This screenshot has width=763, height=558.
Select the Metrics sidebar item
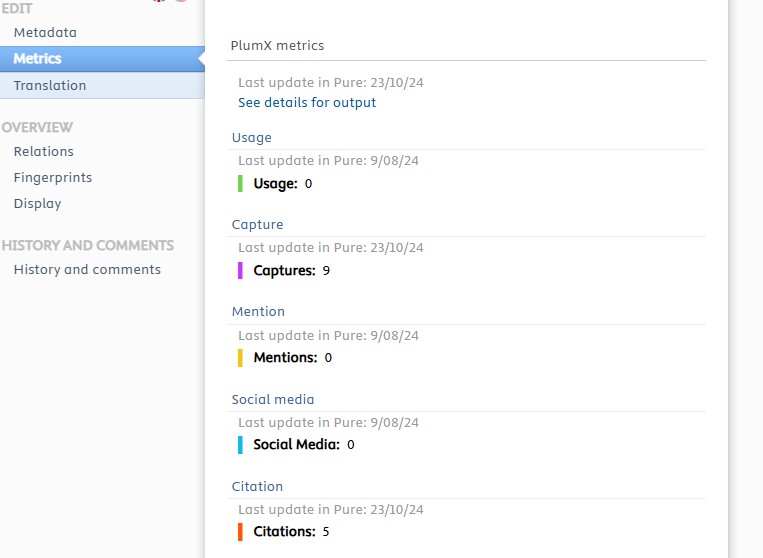click(x=102, y=59)
